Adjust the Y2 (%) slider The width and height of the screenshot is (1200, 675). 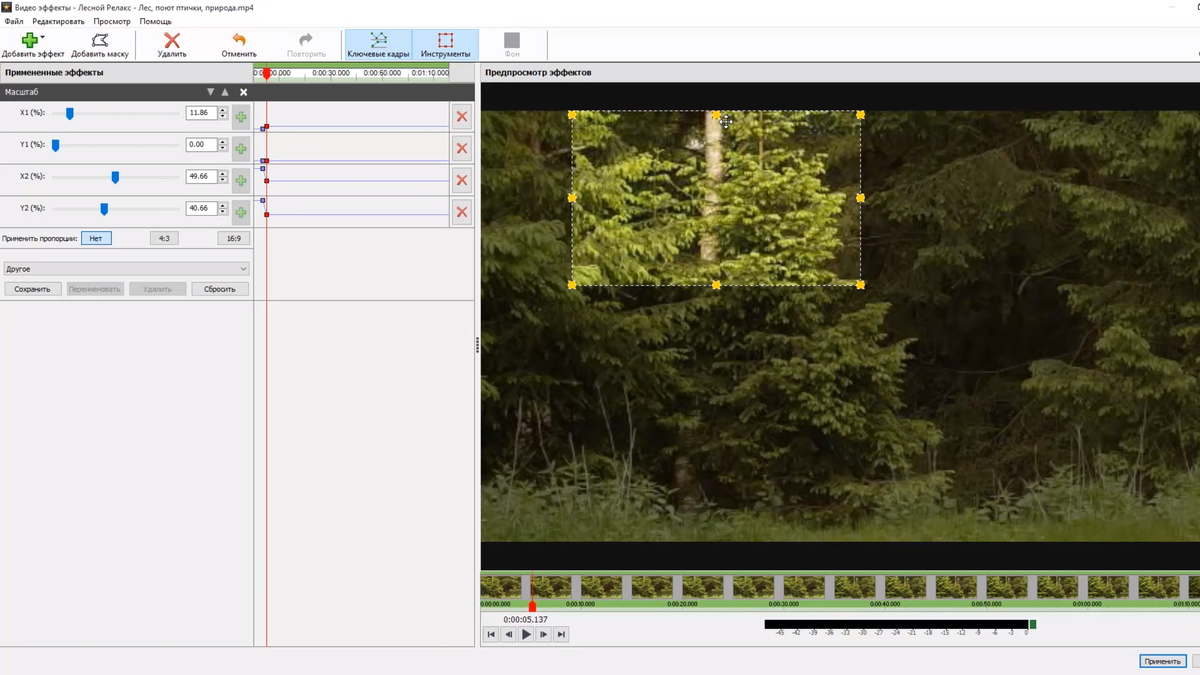tap(104, 209)
